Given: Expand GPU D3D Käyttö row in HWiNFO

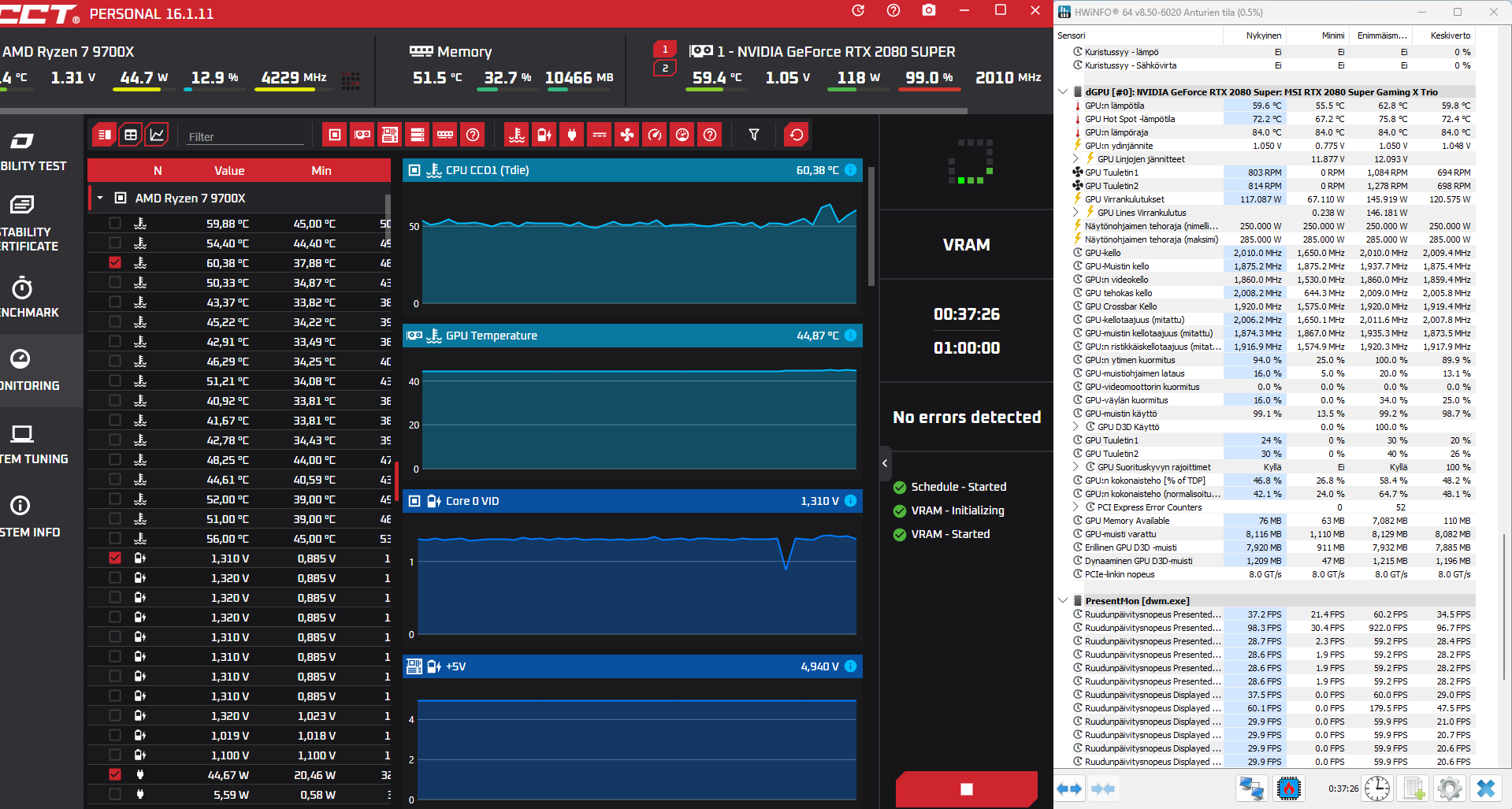Looking at the screenshot, I should (1076, 427).
